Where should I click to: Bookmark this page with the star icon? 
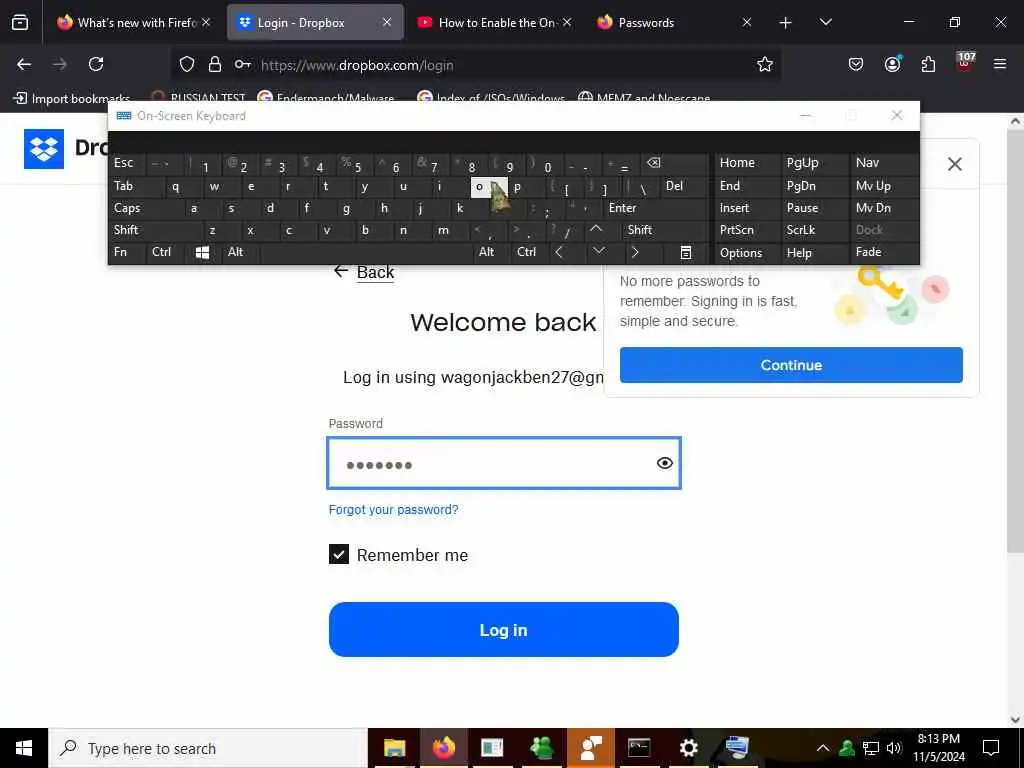765,64
